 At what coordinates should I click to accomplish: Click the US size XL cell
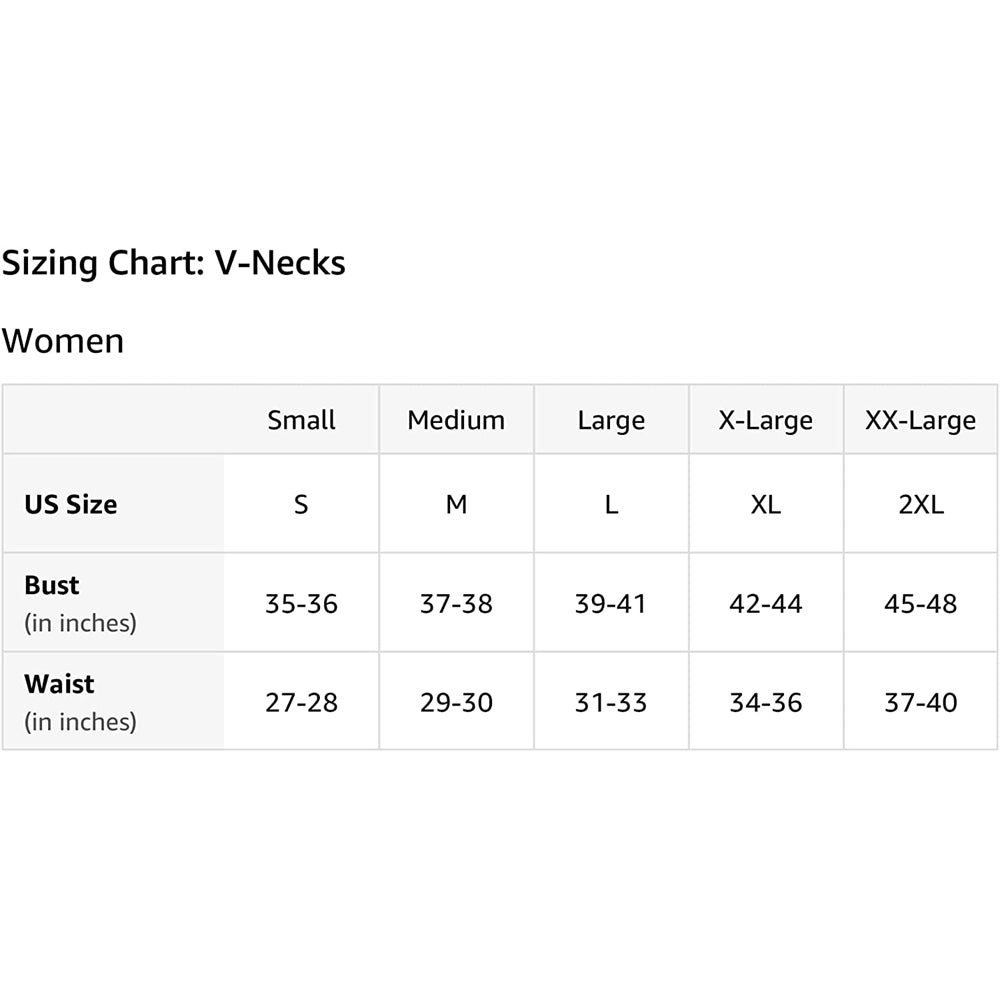tap(766, 504)
